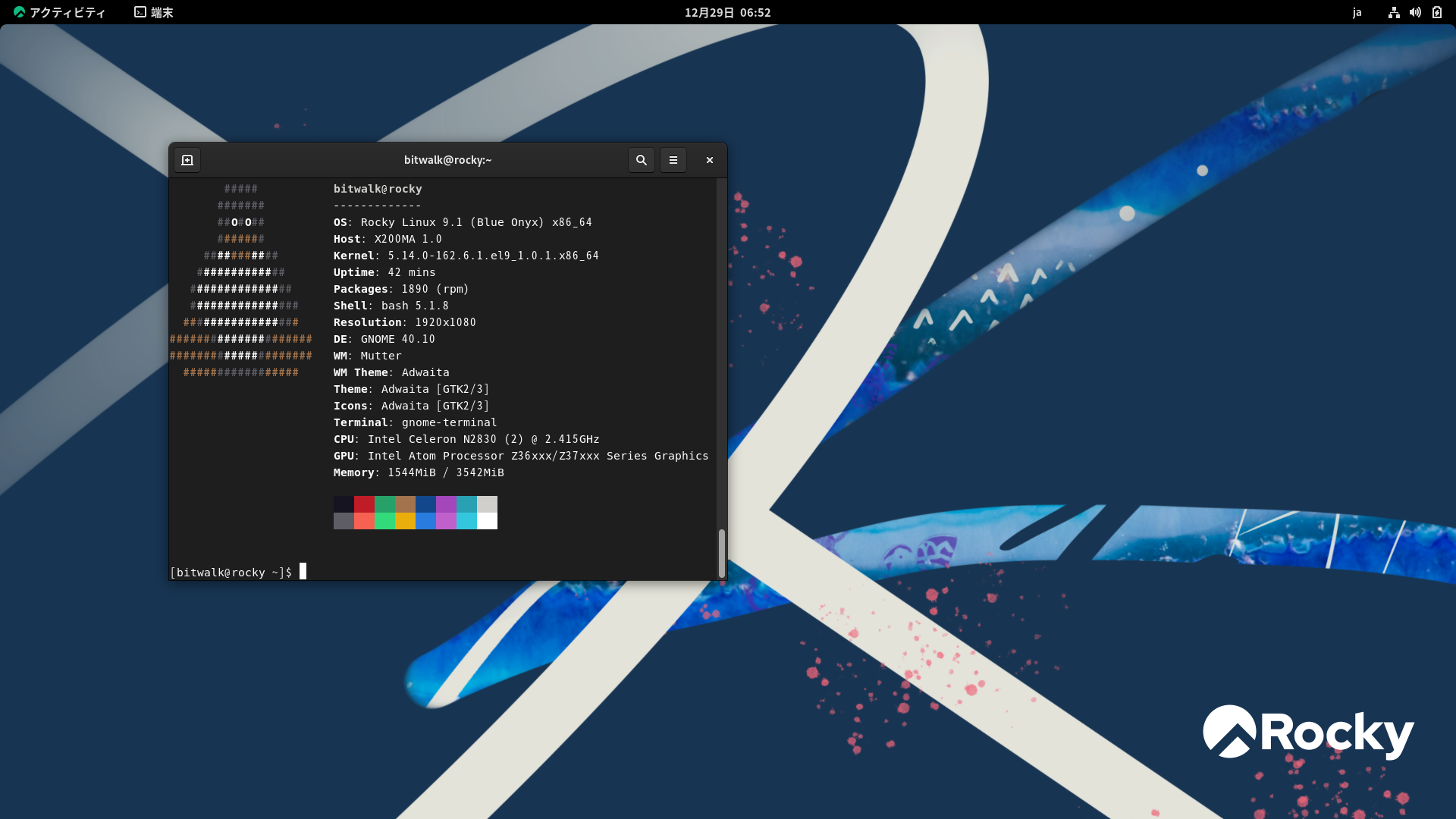Click the battery status icon

(1437, 12)
